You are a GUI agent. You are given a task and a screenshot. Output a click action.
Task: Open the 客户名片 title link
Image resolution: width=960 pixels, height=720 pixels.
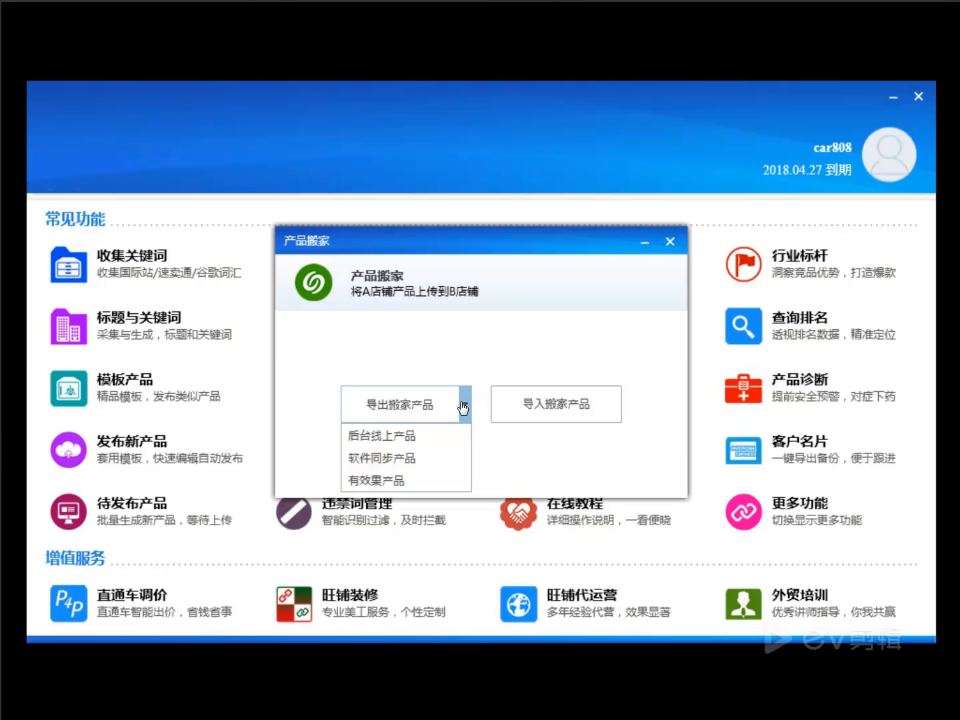(x=800, y=441)
